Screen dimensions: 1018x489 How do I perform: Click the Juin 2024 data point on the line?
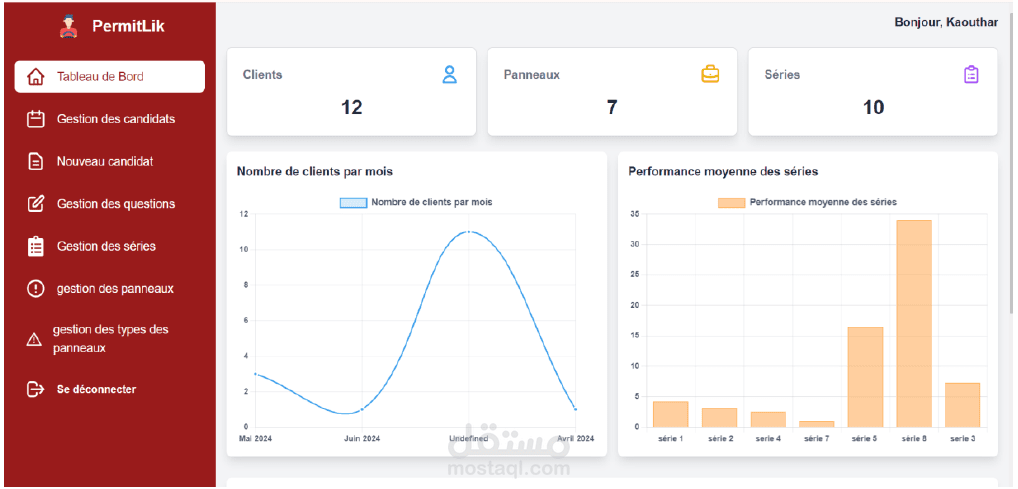coord(362,409)
